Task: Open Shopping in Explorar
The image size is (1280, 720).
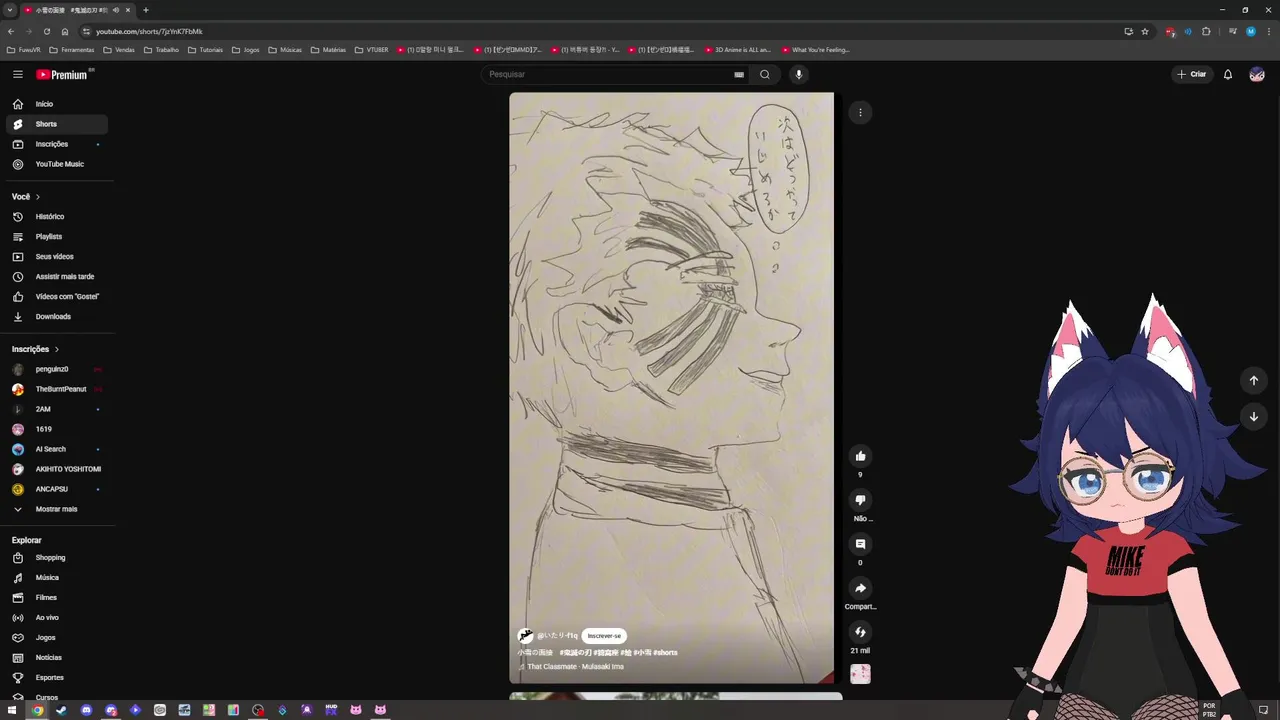Action: [57, 558]
